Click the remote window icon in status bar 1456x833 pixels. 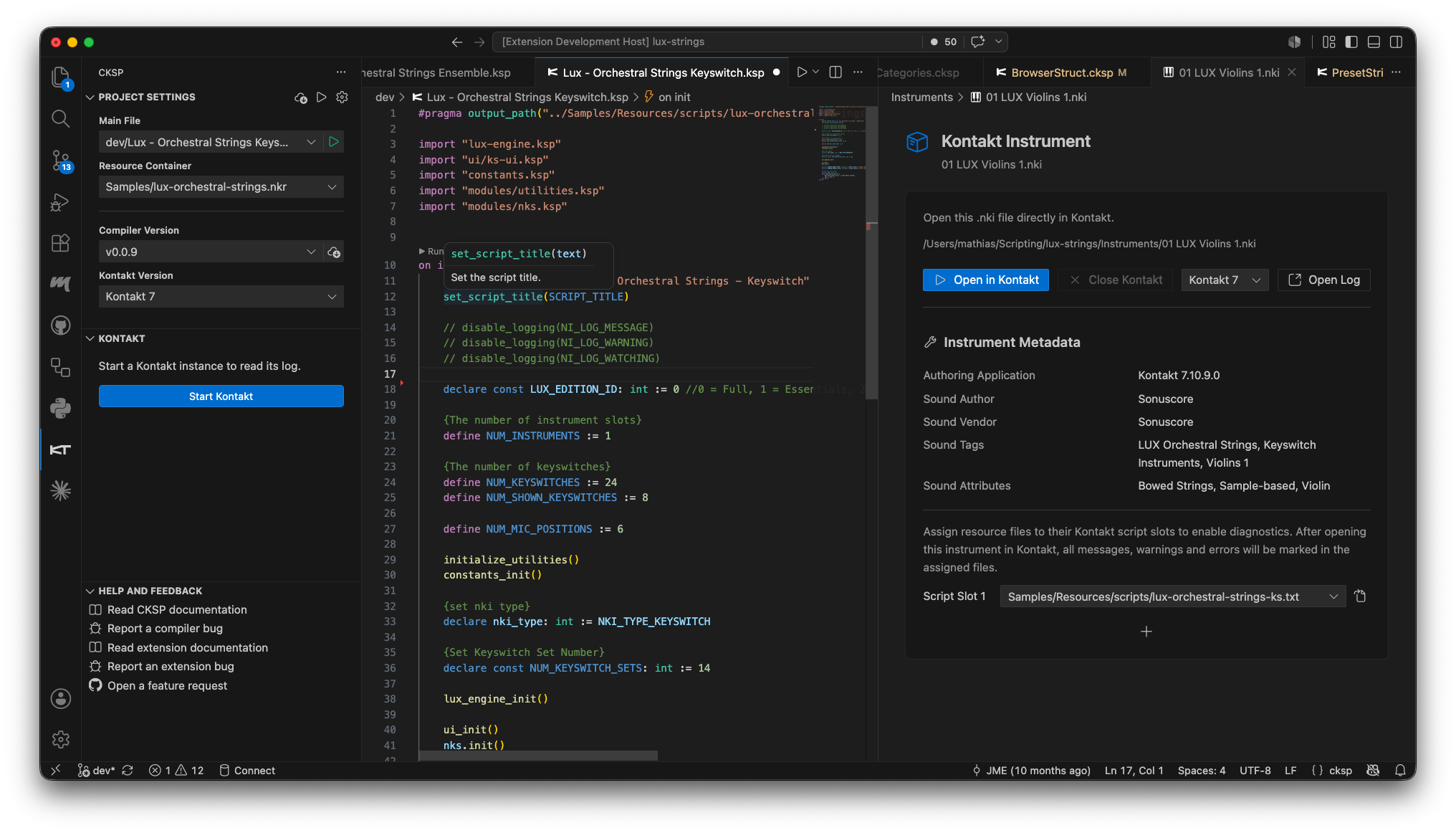(x=56, y=771)
